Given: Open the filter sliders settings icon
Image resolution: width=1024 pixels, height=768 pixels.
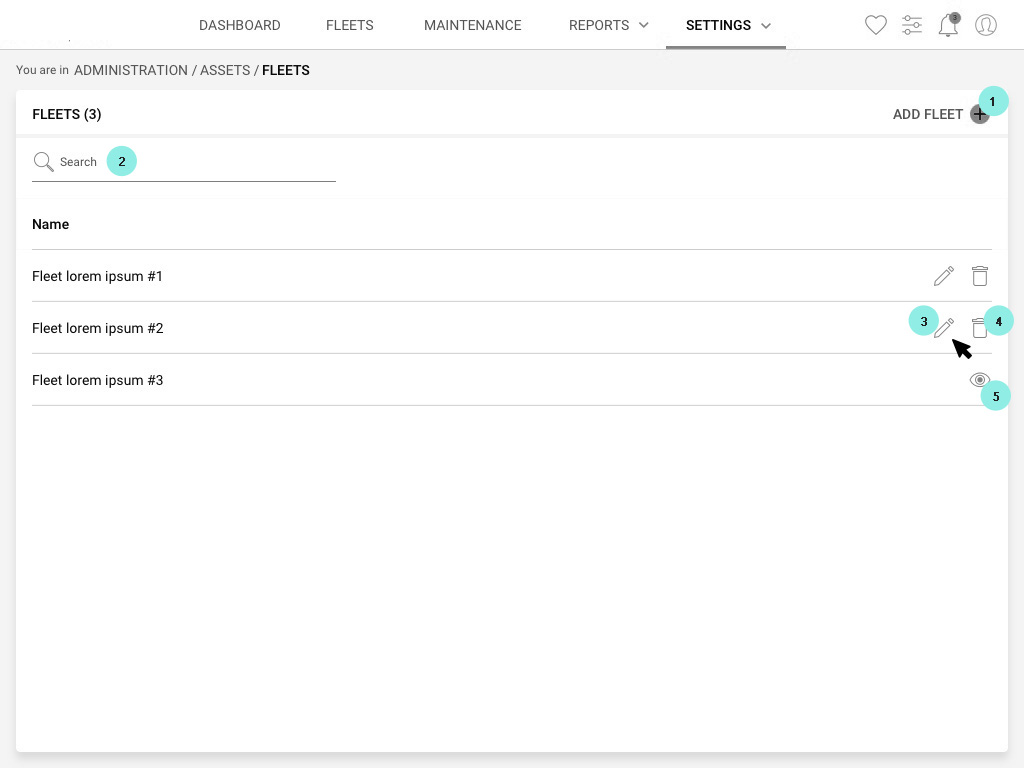Looking at the screenshot, I should [912, 25].
